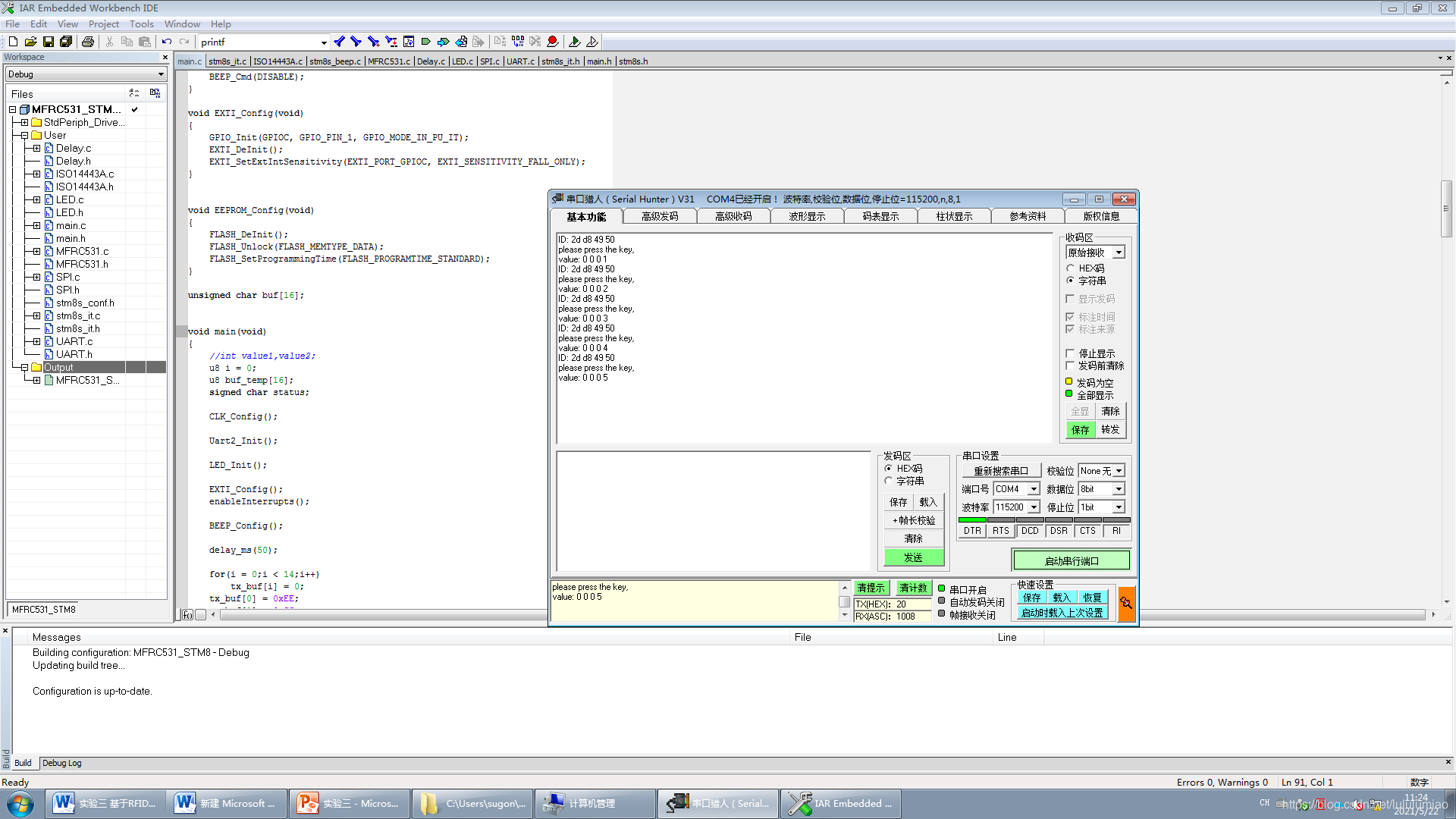Click the orange search icon in Serial Hunter

[x=1126, y=604]
